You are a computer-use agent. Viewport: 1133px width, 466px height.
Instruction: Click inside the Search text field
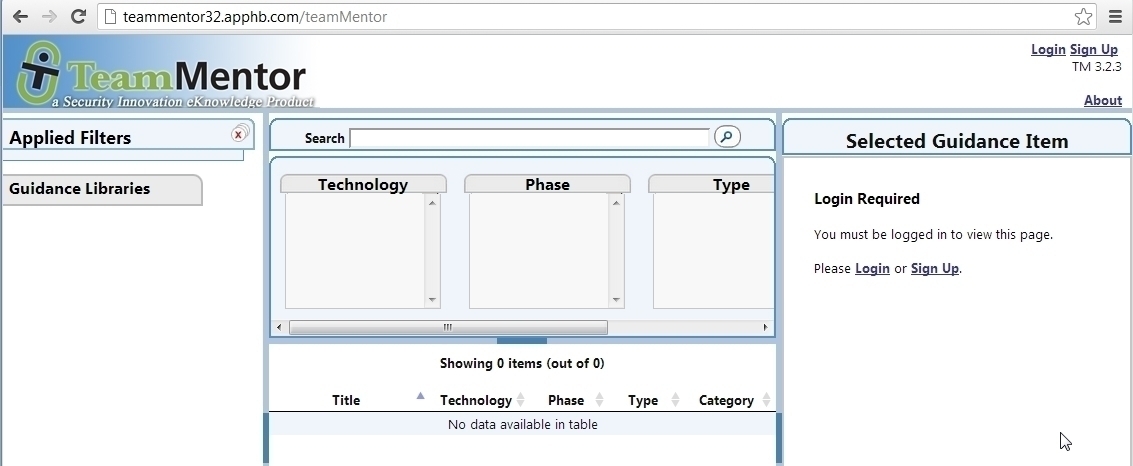529,138
